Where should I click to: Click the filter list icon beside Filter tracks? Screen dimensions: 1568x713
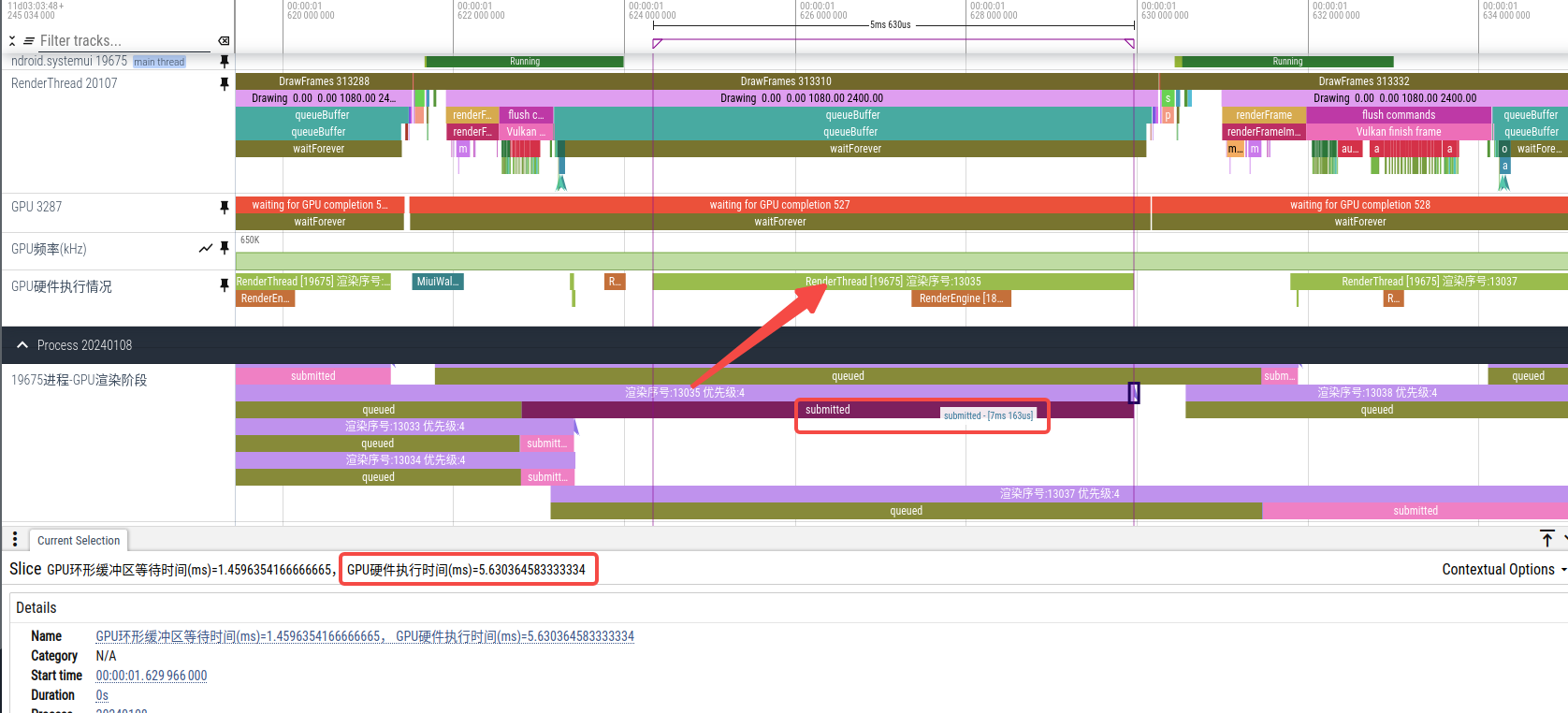point(29,41)
